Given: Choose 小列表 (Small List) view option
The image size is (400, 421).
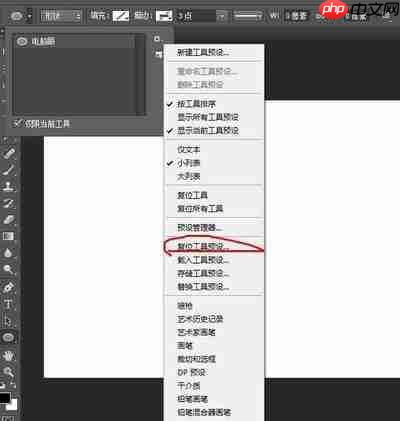Looking at the screenshot, I should [x=214, y=163].
